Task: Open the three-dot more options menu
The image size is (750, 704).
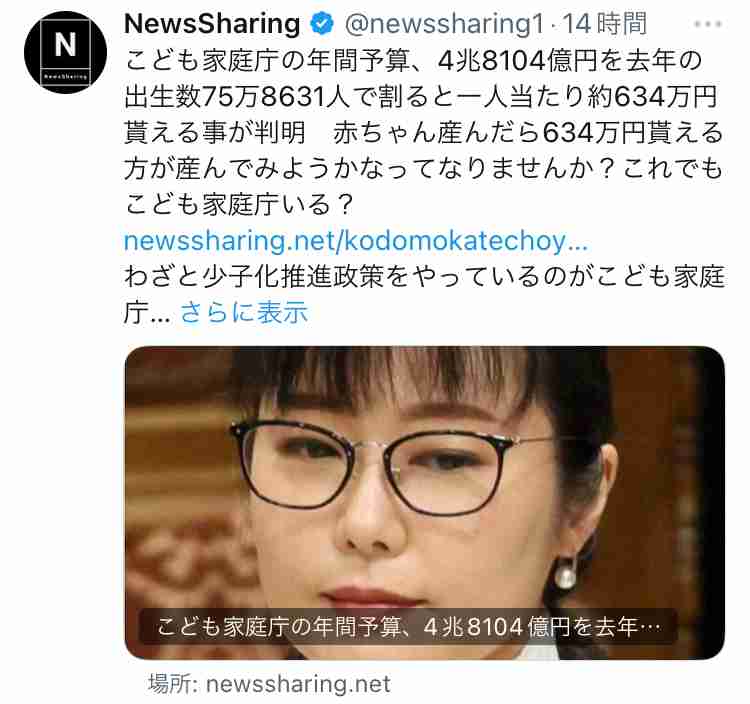Action: pyautogui.click(x=708, y=24)
